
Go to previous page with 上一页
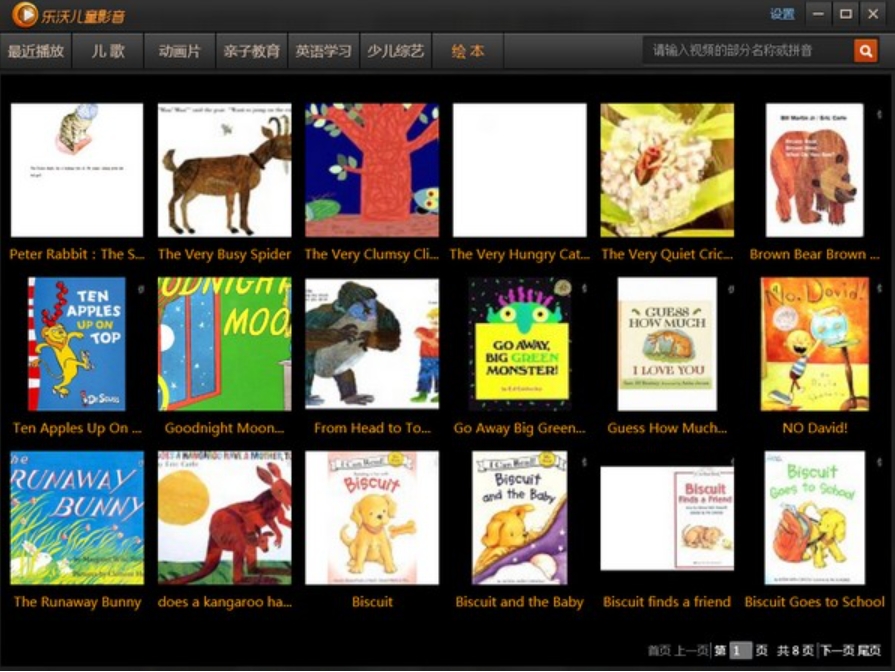point(691,650)
